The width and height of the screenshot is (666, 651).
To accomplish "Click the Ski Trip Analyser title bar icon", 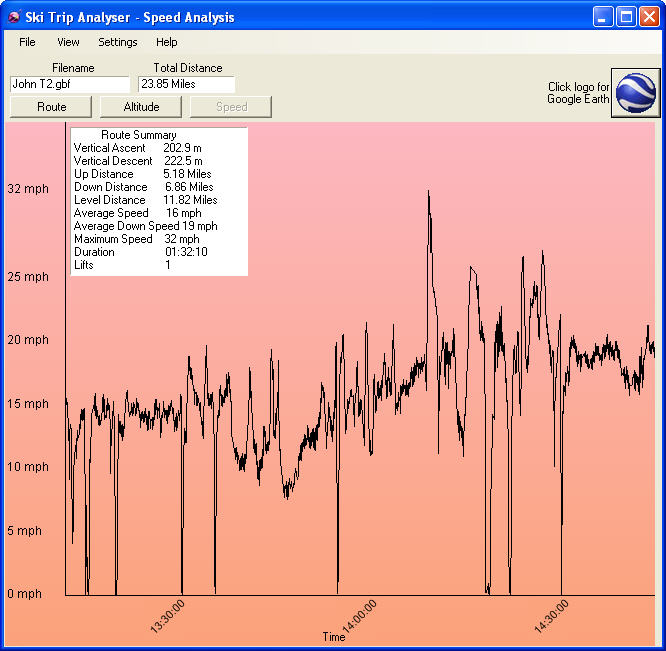I will (15, 17).
